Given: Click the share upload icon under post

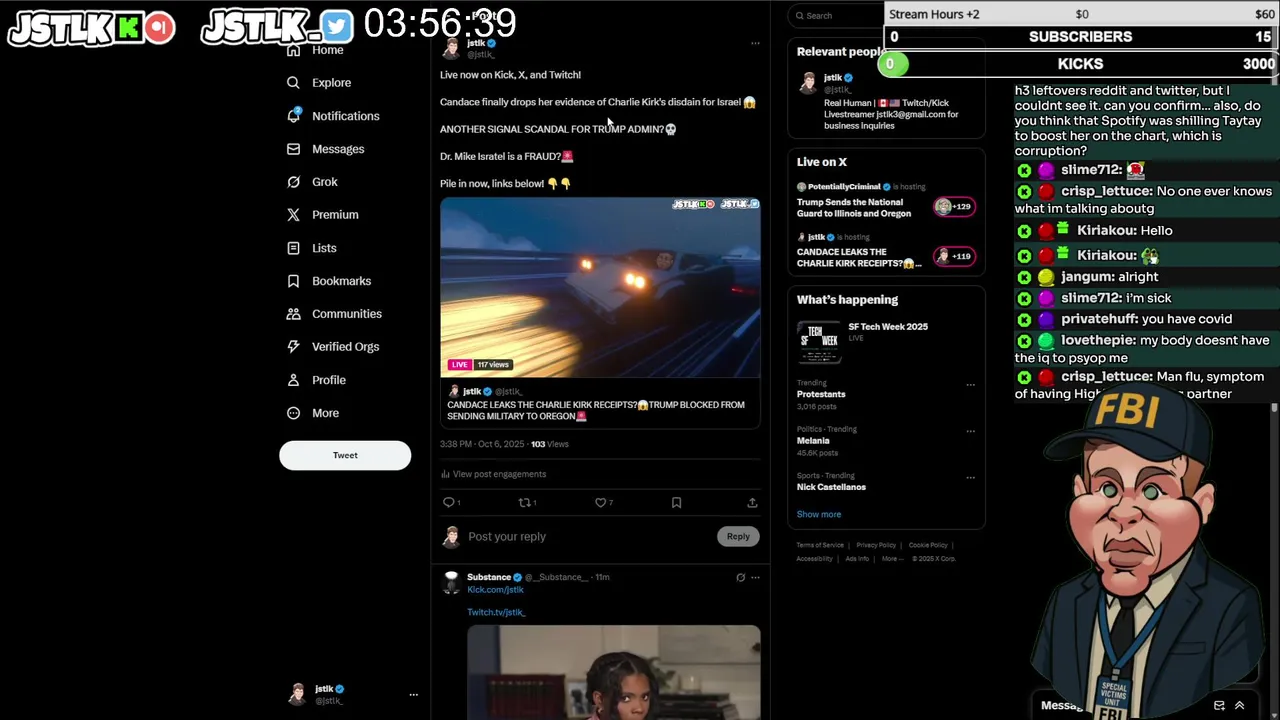Looking at the screenshot, I should point(752,503).
